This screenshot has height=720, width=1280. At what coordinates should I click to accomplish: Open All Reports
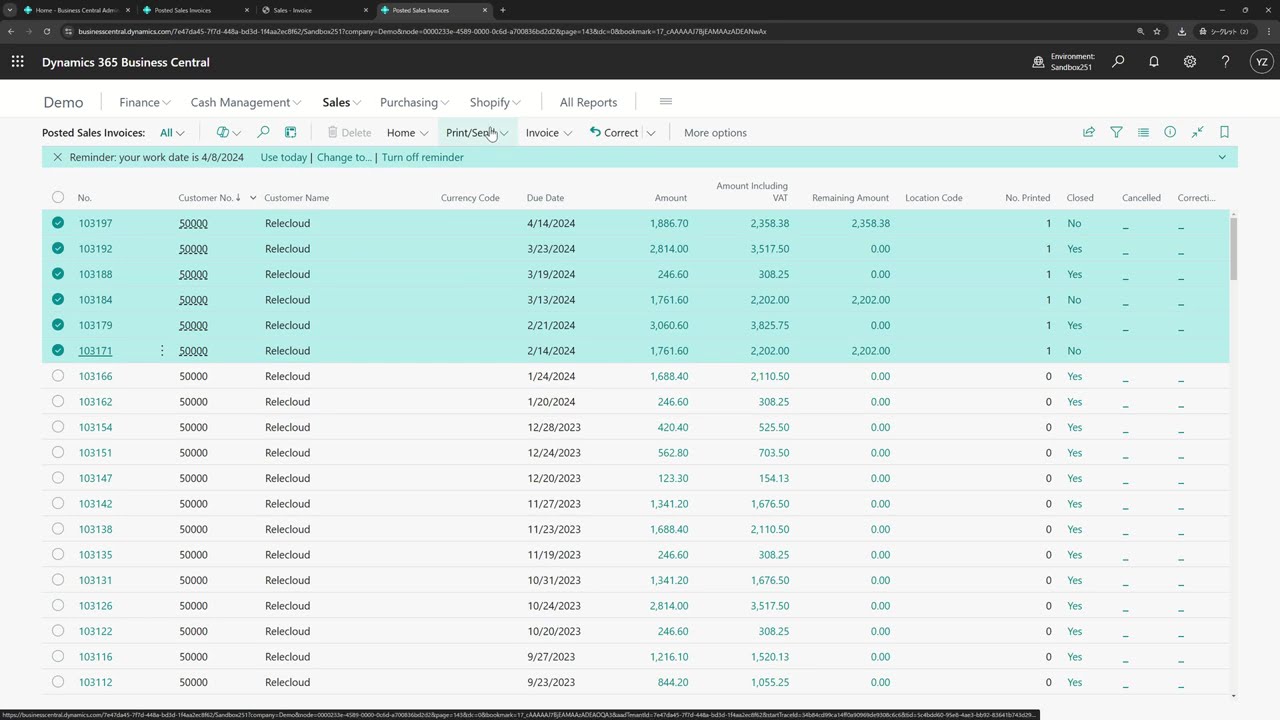(x=588, y=102)
